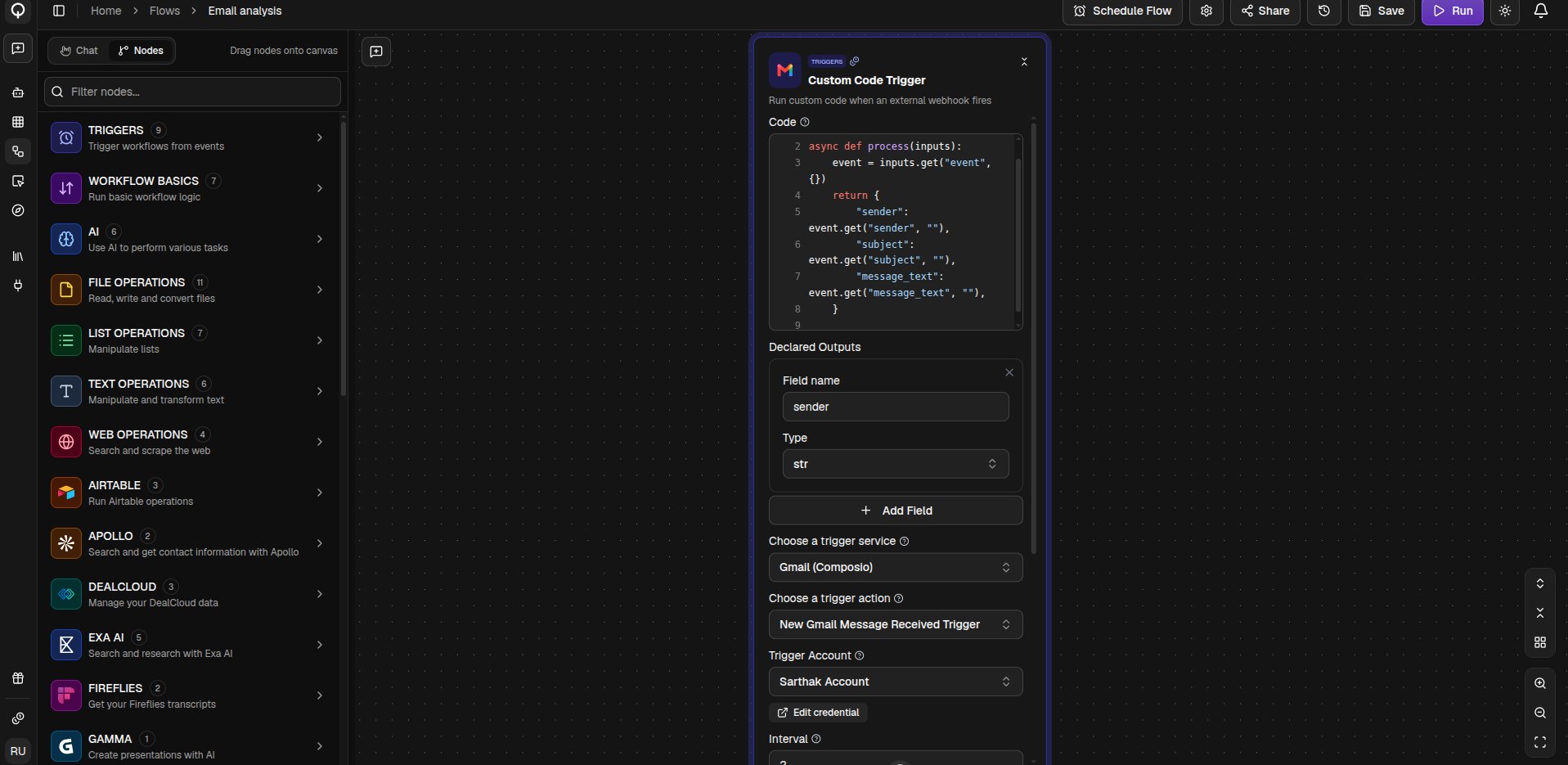The height and width of the screenshot is (765, 1568).
Task: Click the Gmail icon in trigger node
Action: coord(784,70)
